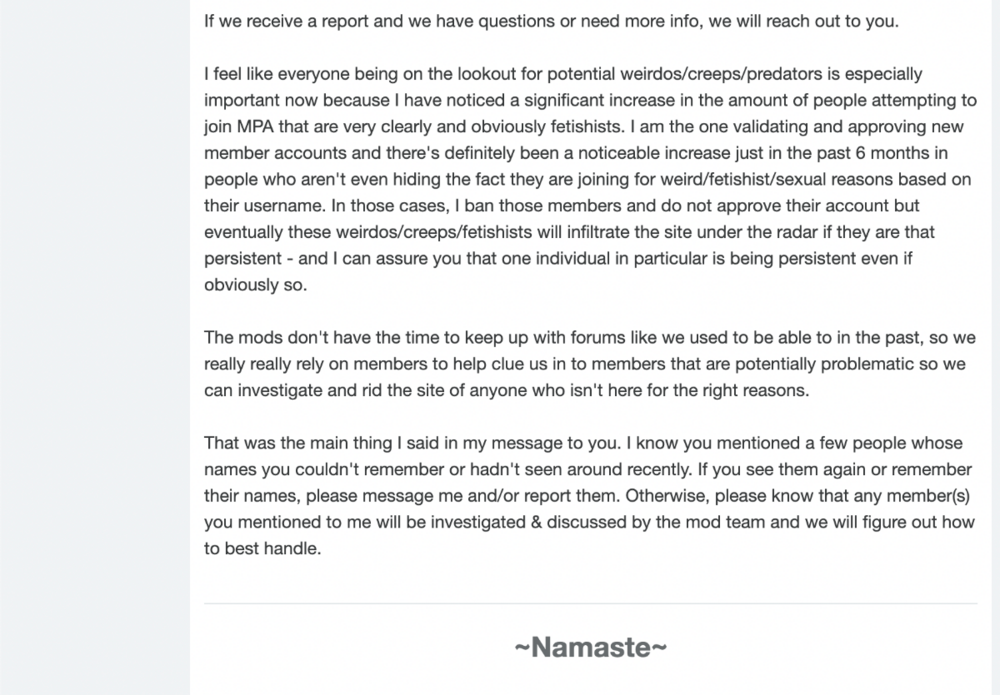1000x695 pixels.
Task: Click the empty gray sidebar left of the post
Action: [94, 348]
